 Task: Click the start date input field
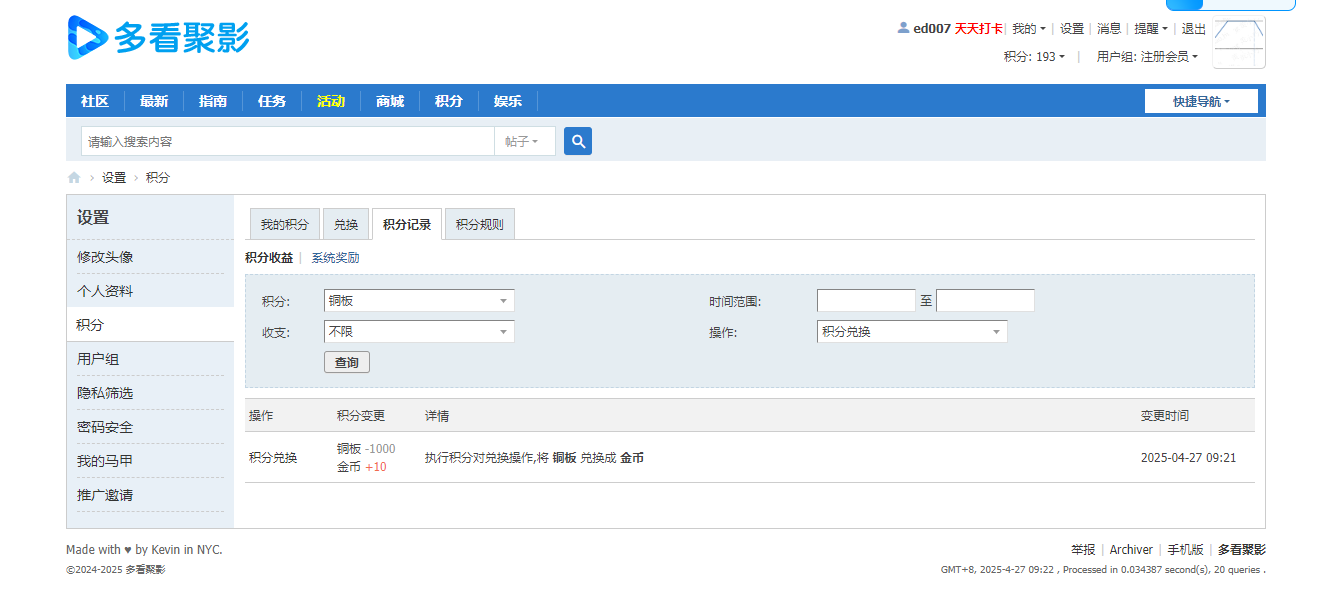[865, 301]
